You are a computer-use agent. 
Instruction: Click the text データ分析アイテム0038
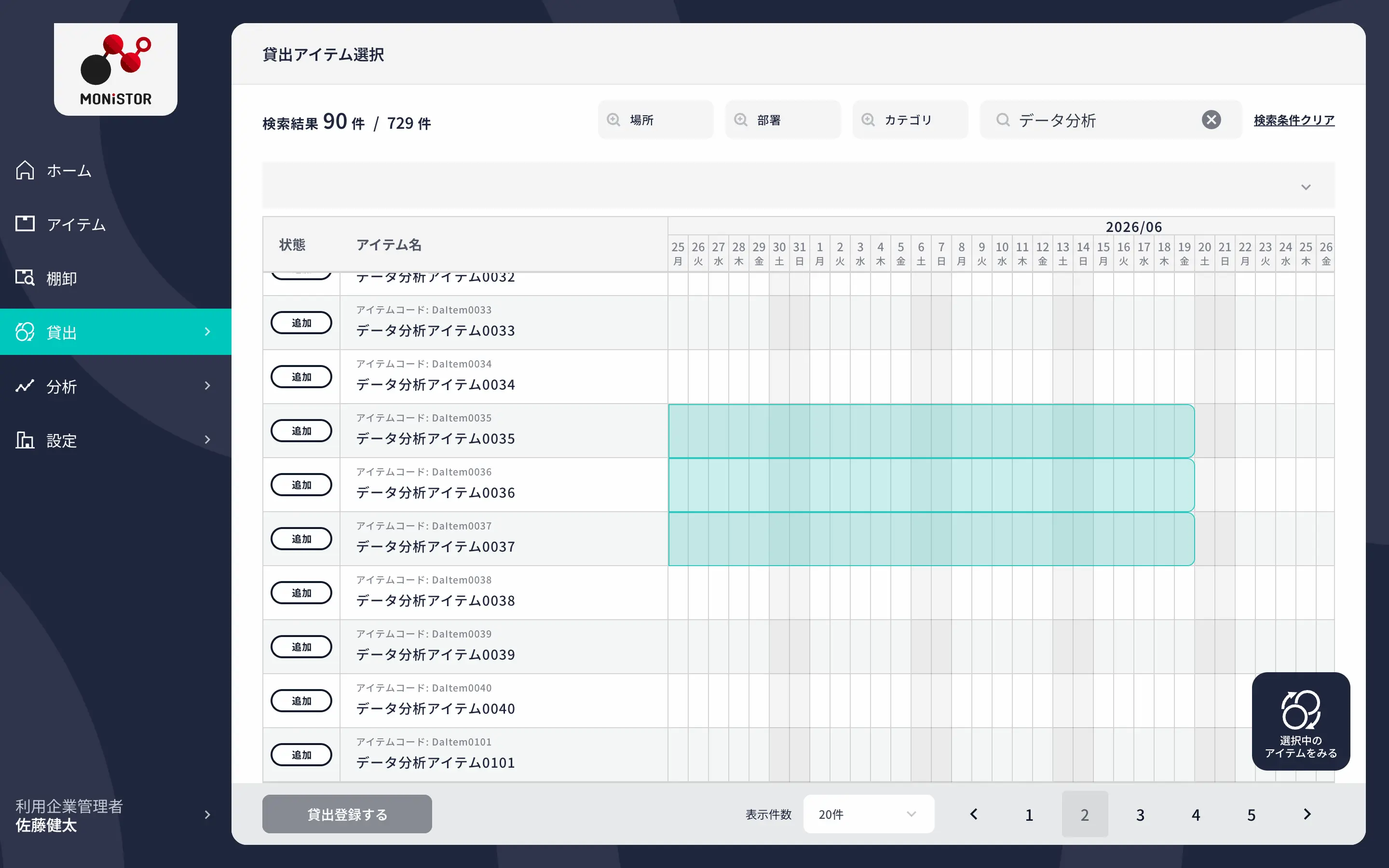click(x=436, y=600)
